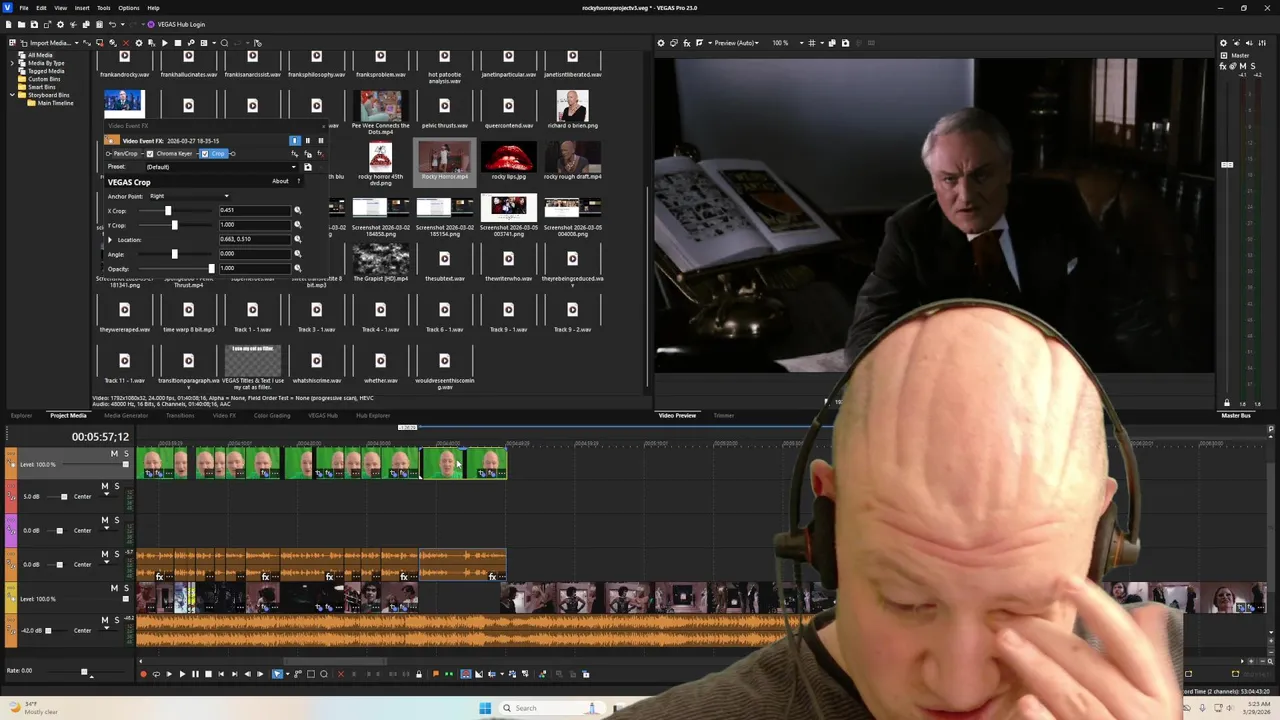Image resolution: width=1280 pixels, height=720 pixels.
Task: Expand the Media By Type tree node
Action: coord(12,63)
